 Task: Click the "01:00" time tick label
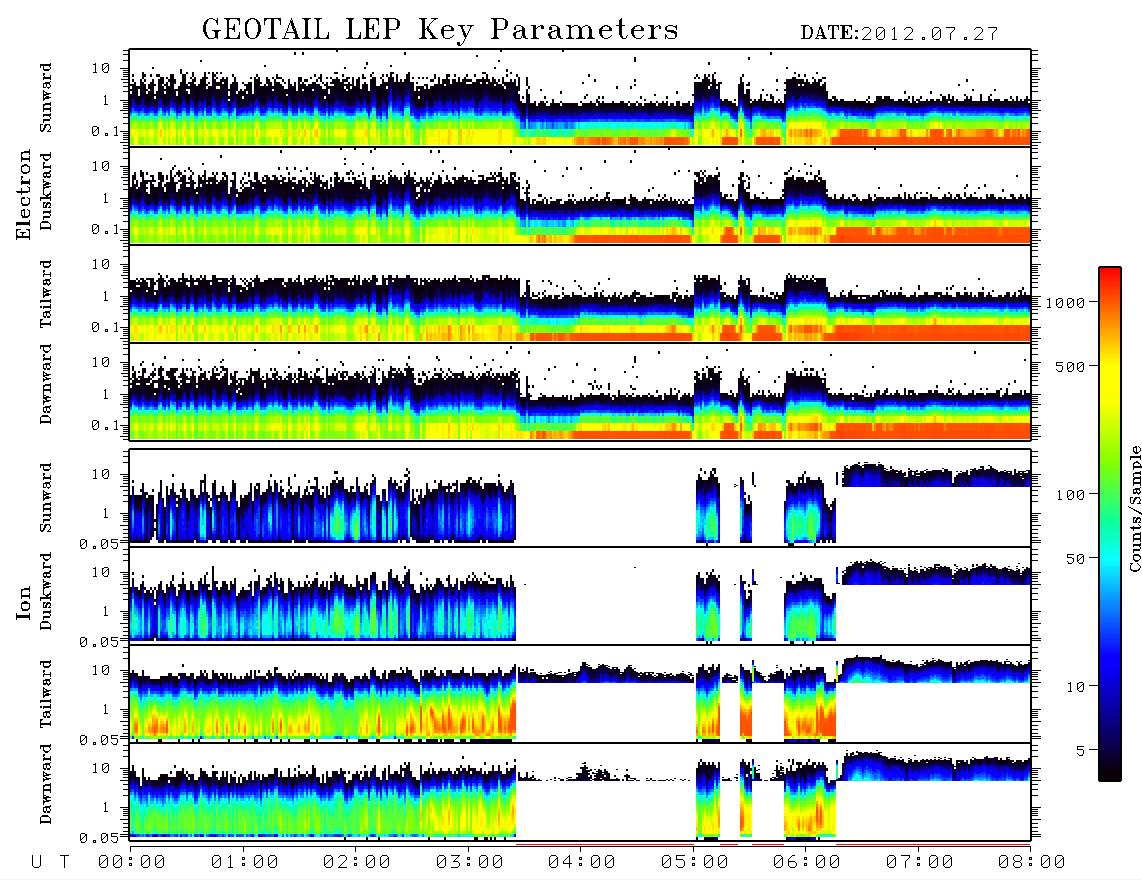(245, 863)
